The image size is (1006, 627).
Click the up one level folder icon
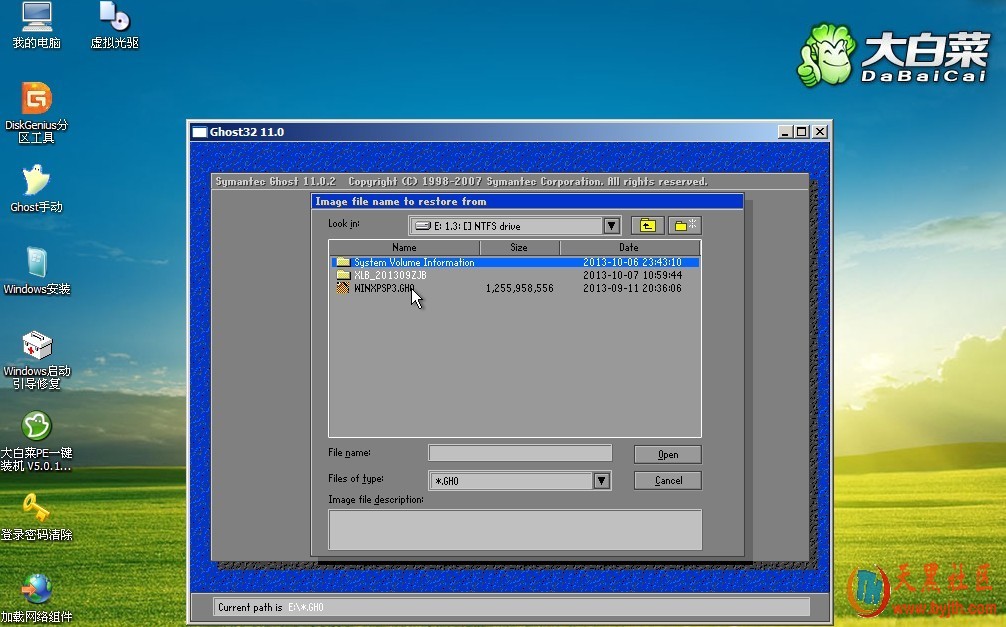(x=647, y=226)
